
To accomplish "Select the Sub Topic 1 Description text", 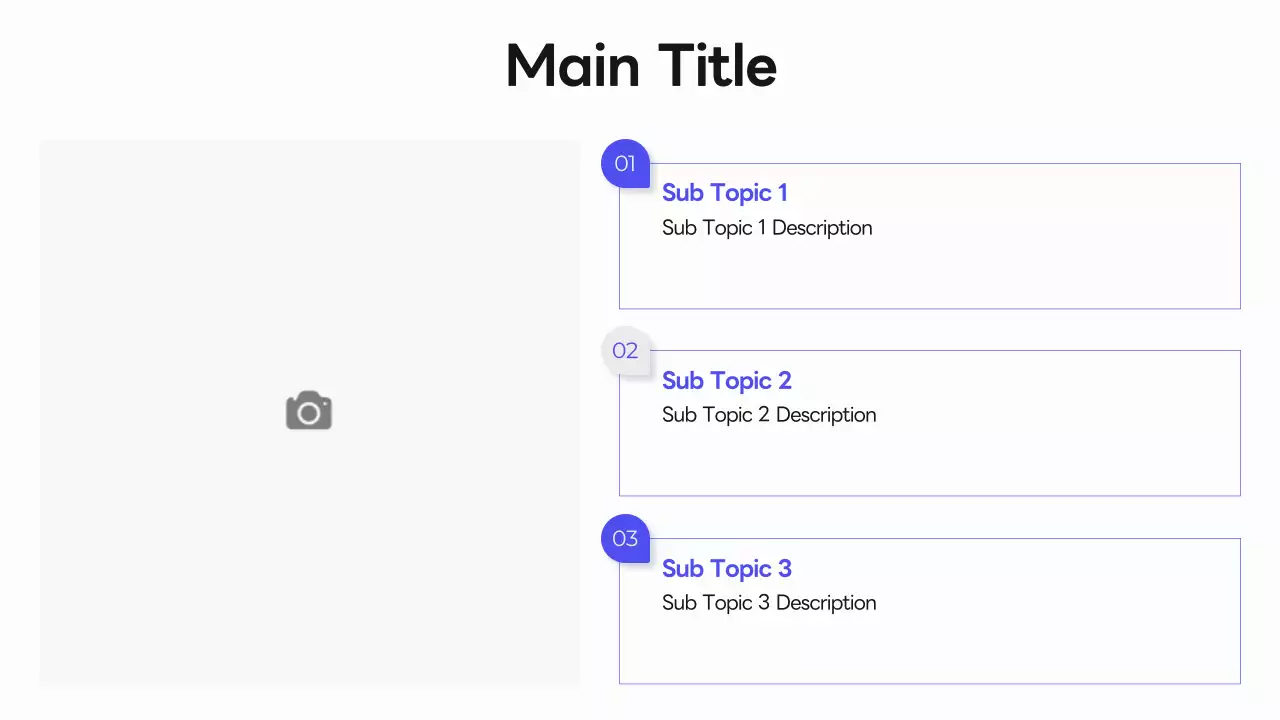I will (767, 228).
